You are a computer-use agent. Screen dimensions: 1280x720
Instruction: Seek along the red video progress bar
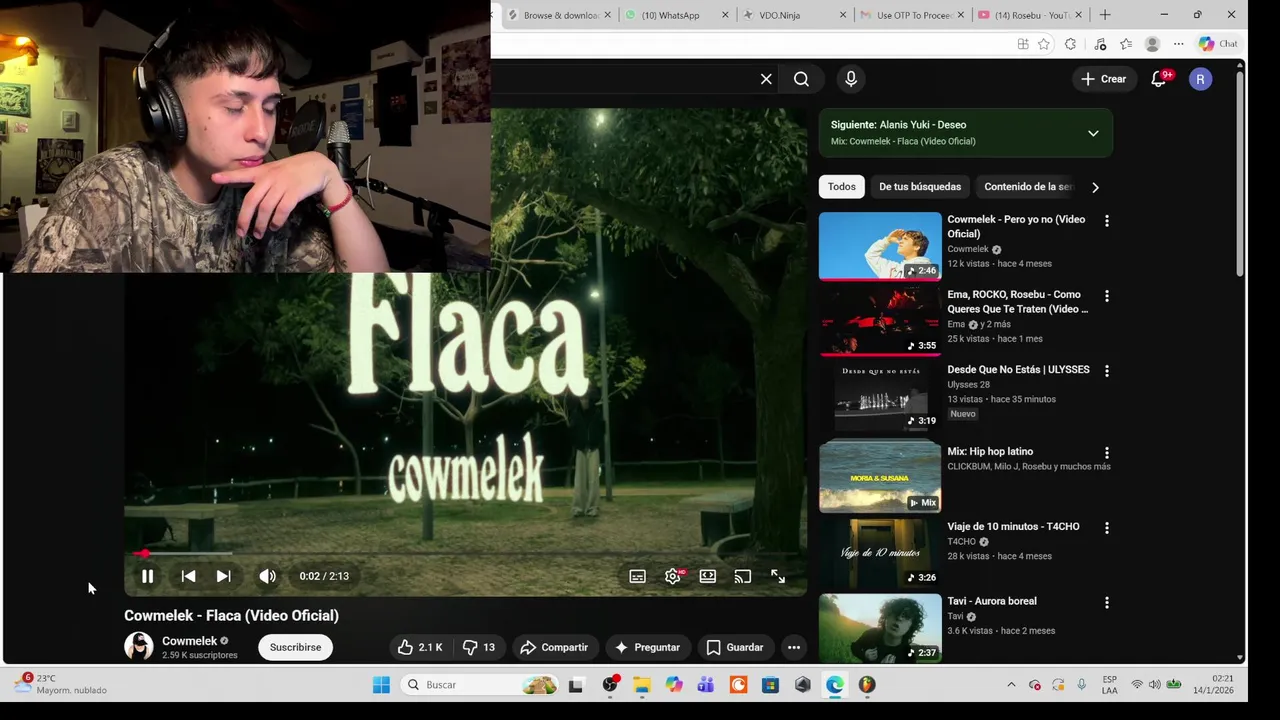(x=466, y=553)
